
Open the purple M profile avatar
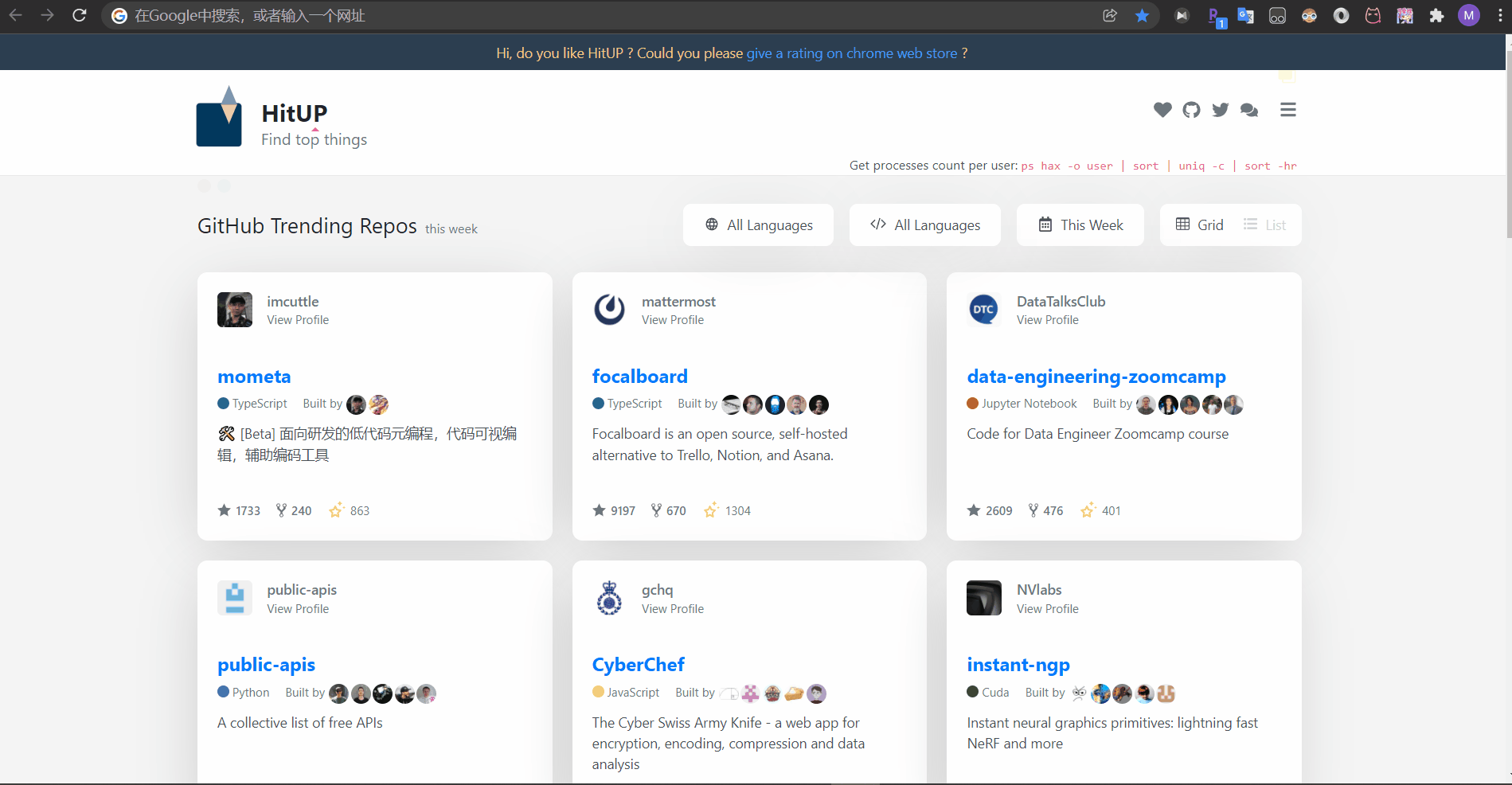1468,15
